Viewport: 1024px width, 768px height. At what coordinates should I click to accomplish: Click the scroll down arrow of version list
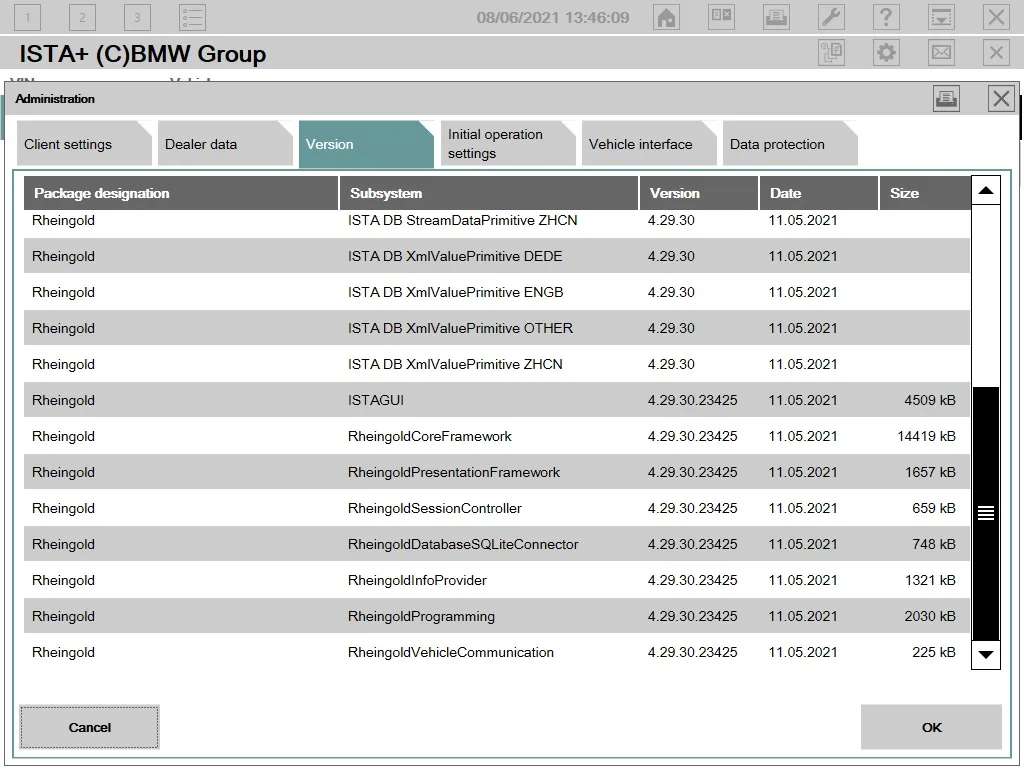[986, 654]
